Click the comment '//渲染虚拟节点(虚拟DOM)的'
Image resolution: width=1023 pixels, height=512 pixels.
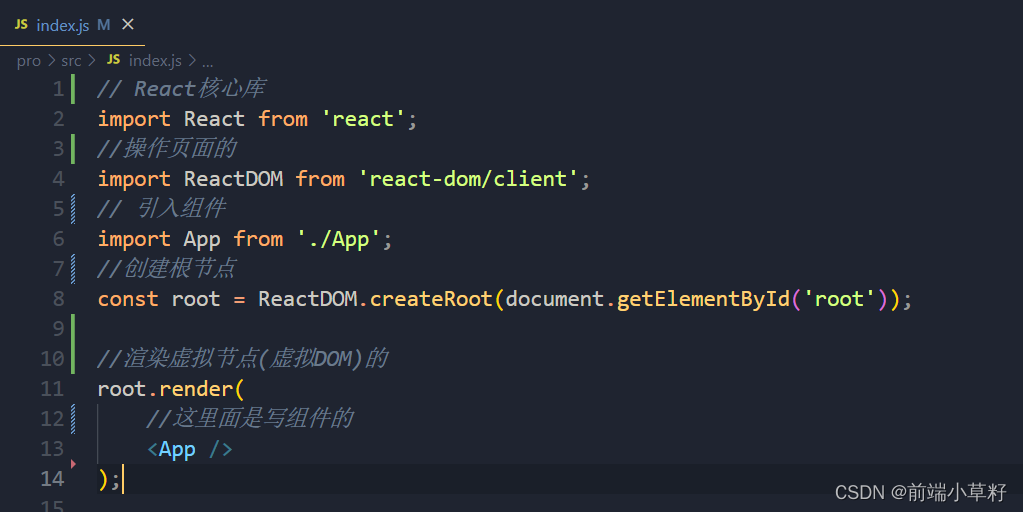pos(243,359)
